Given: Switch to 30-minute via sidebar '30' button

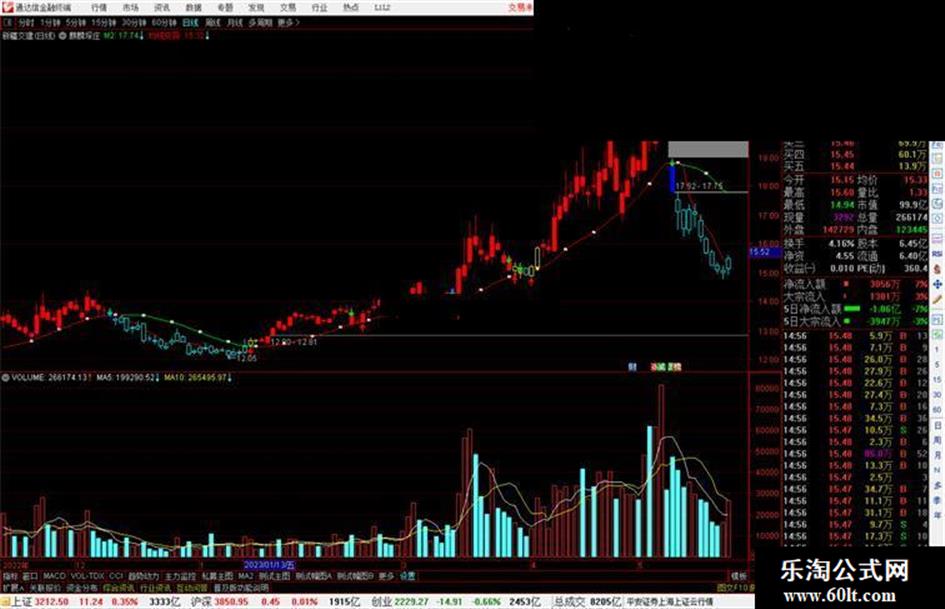Looking at the screenshot, I should click(x=937, y=395).
